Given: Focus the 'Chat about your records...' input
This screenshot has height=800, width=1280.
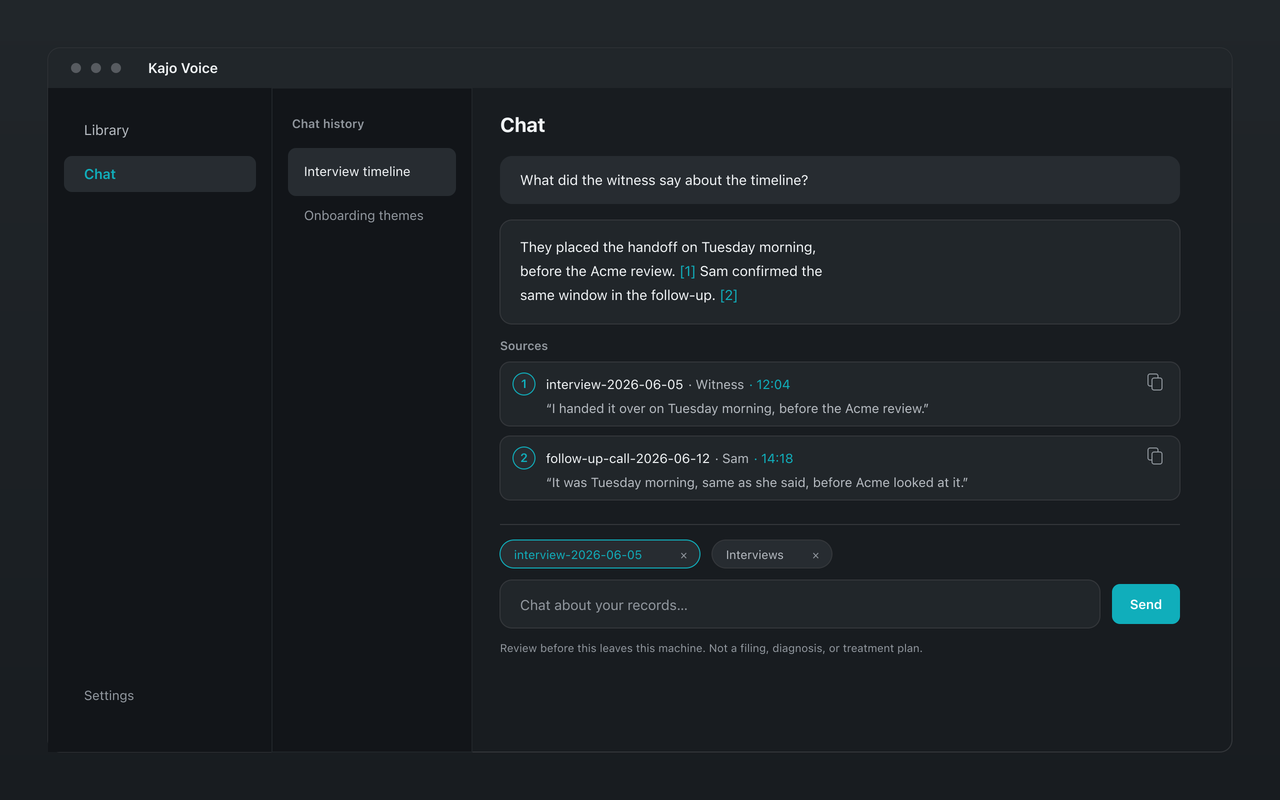Looking at the screenshot, I should tap(800, 604).
